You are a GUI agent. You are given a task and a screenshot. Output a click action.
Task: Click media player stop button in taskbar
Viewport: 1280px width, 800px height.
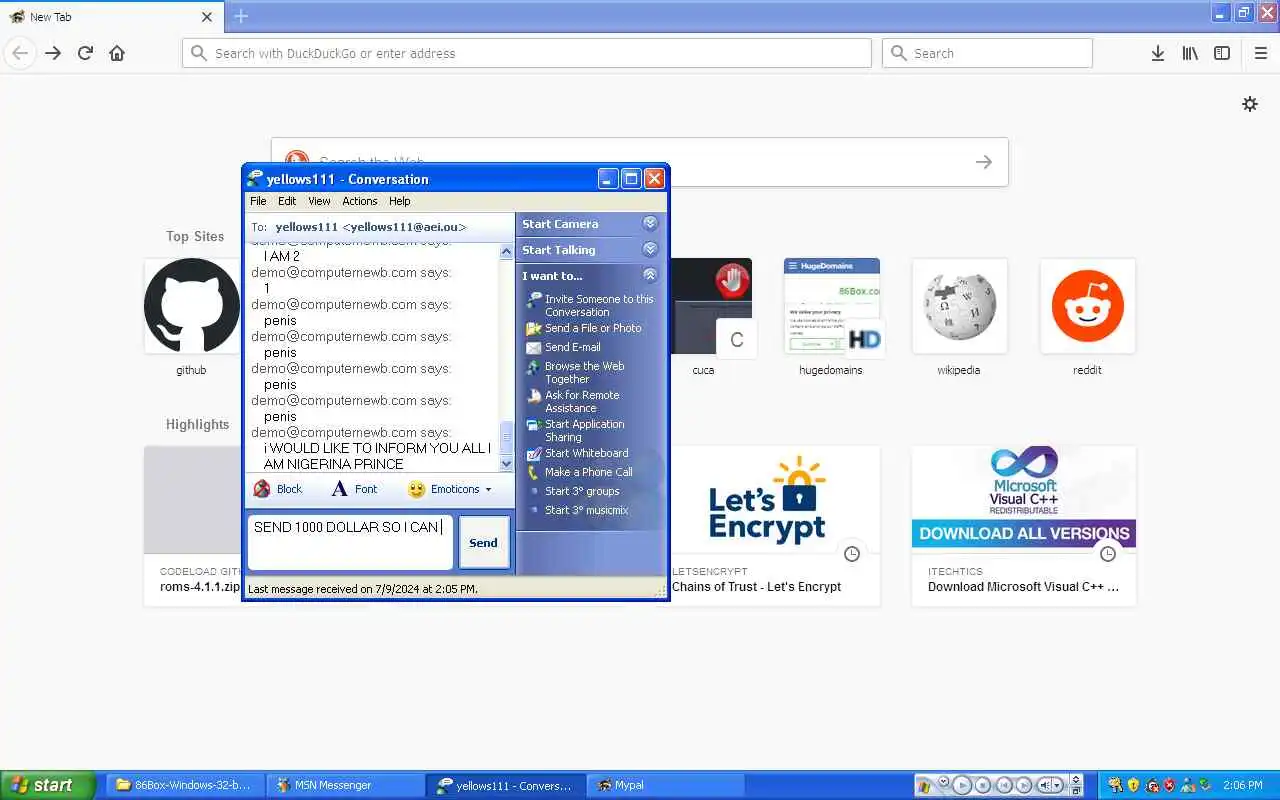[983, 785]
